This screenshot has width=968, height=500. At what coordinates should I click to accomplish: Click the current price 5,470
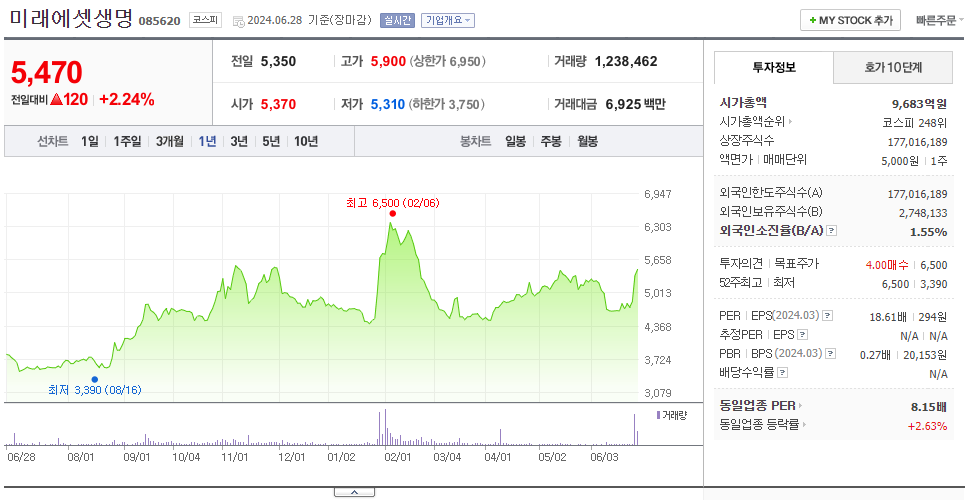[x=47, y=73]
